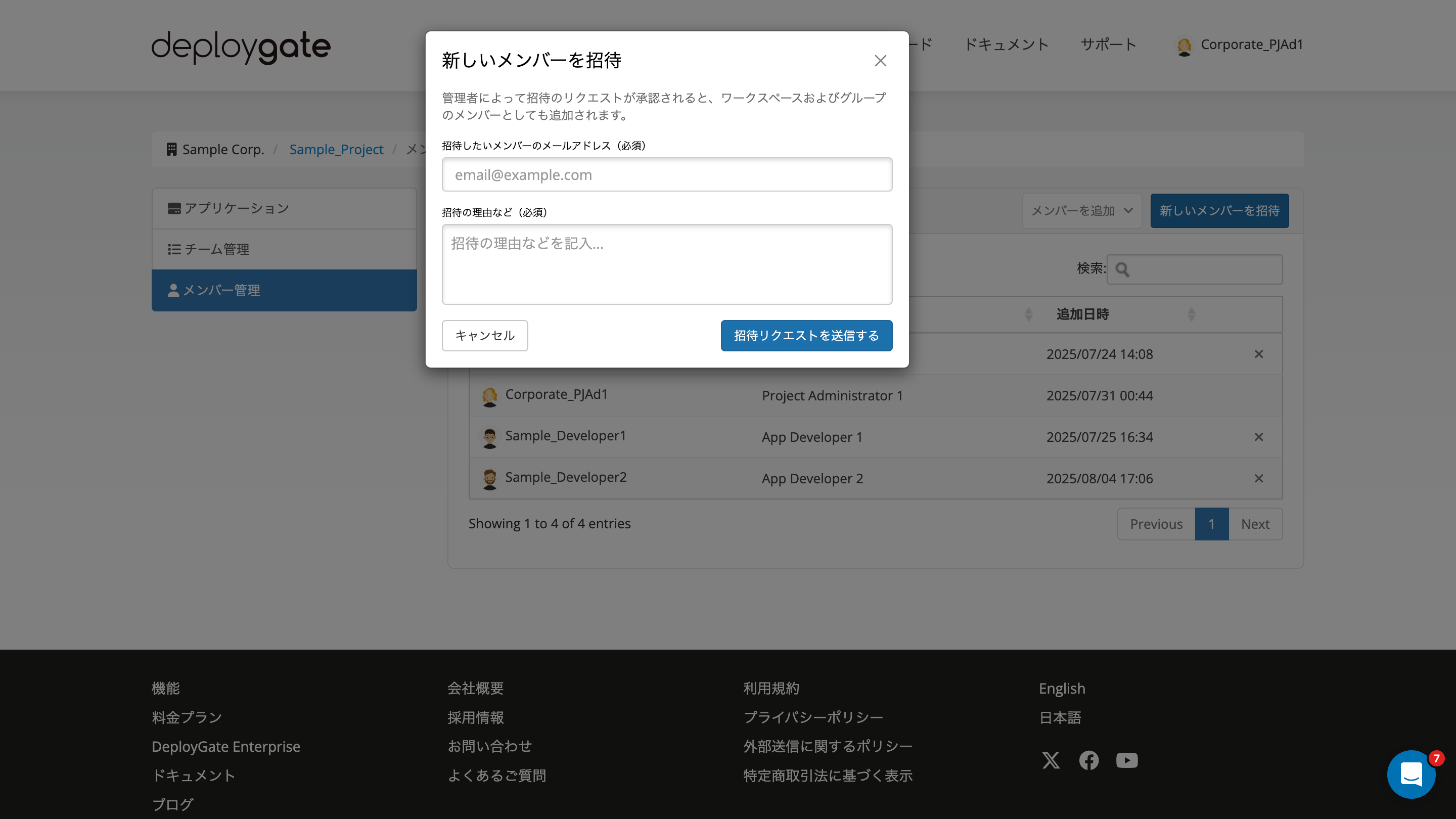Image resolution: width=1456 pixels, height=819 pixels.
Task: Open the サポート navigation menu
Action: (1108, 44)
